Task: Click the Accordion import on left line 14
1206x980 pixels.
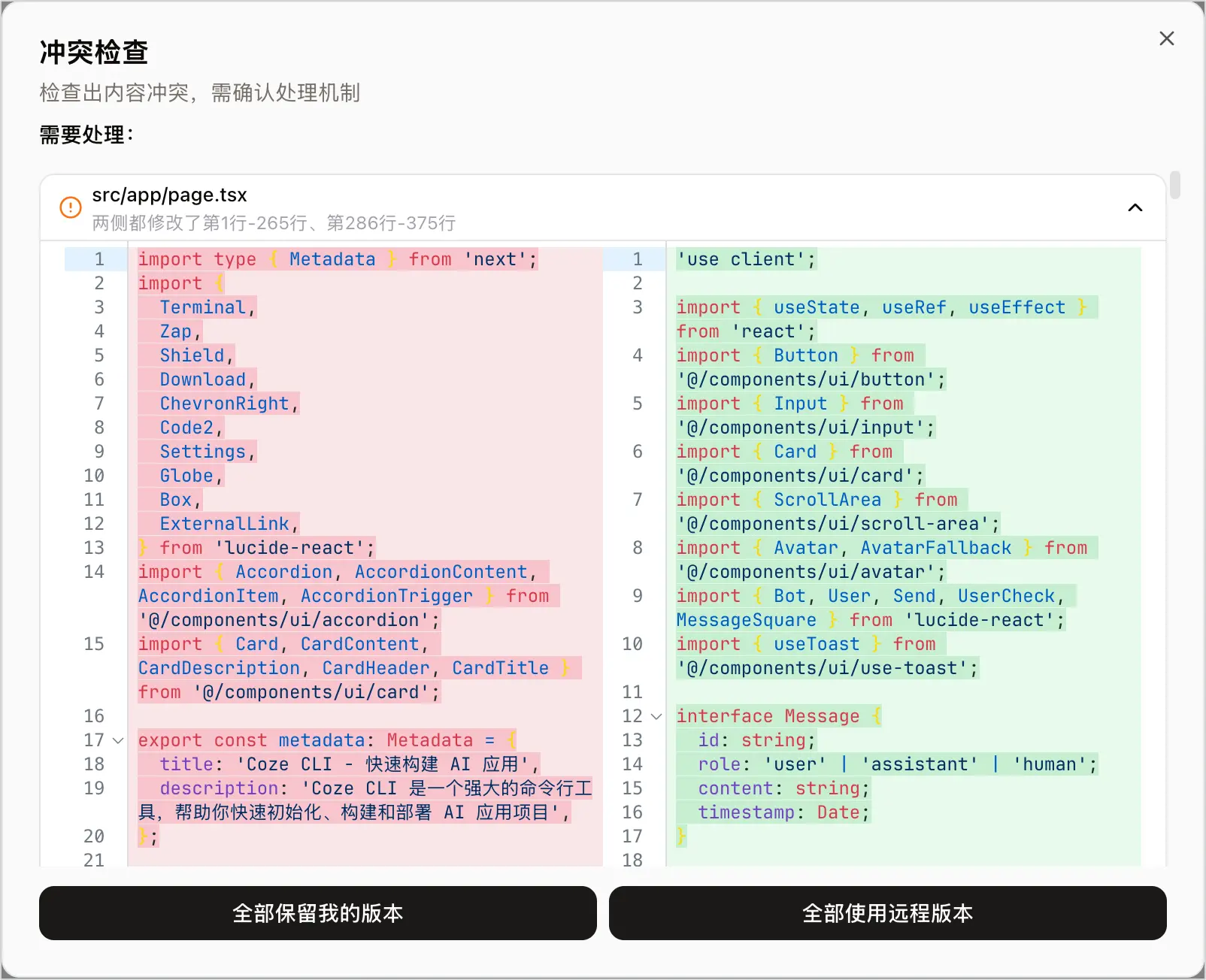Action: point(283,572)
